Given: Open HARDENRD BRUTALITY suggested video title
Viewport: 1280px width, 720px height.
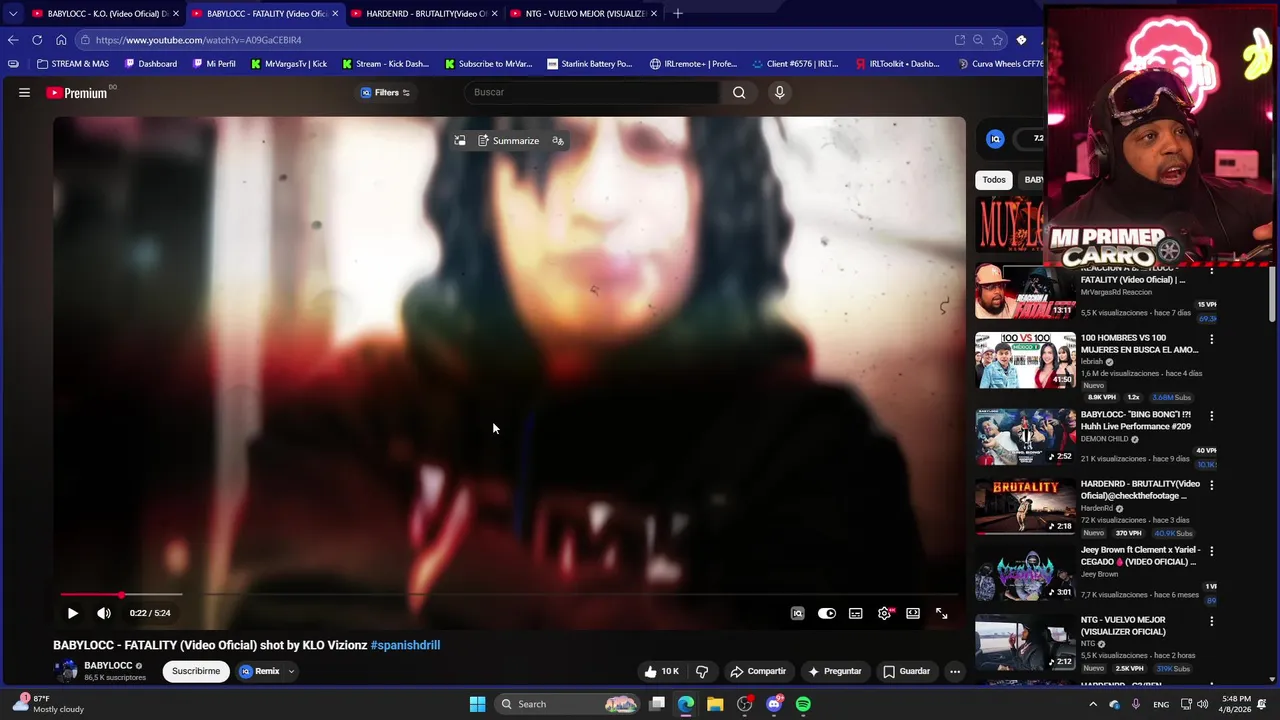Looking at the screenshot, I should pos(1140,490).
